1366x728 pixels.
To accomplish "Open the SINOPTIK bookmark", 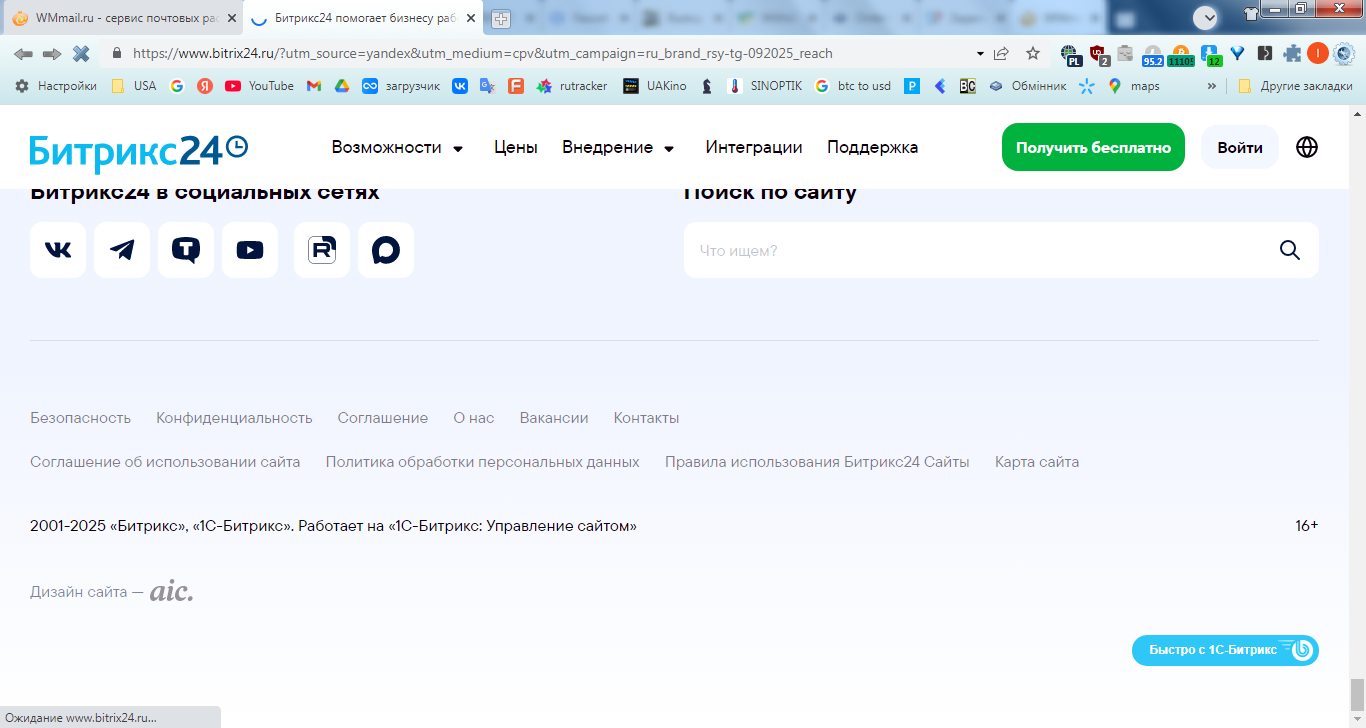I will 763,86.
